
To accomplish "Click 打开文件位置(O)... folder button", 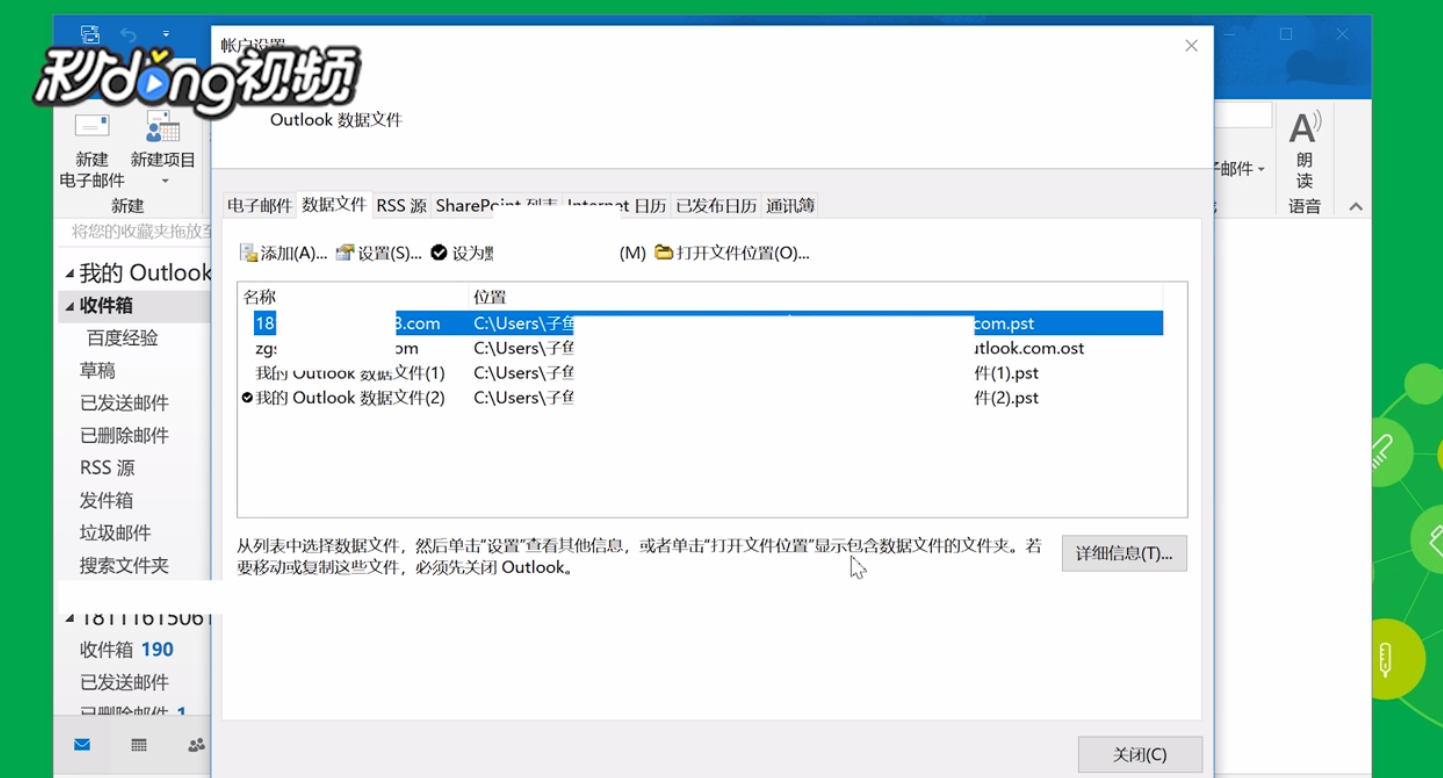I will point(732,253).
